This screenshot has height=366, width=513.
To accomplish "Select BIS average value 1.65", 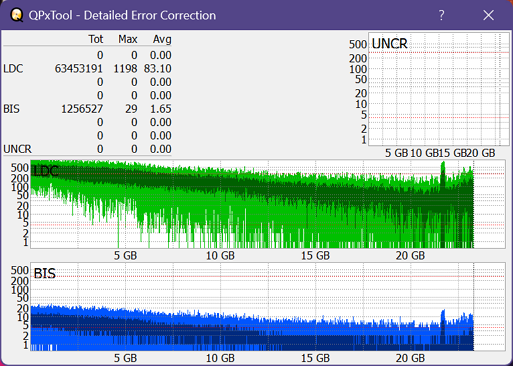I will pyautogui.click(x=161, y=109).
